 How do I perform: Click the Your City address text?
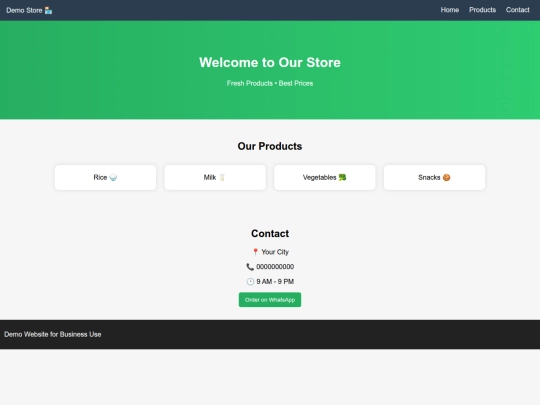pyautogui.click(x=275, y=252)
